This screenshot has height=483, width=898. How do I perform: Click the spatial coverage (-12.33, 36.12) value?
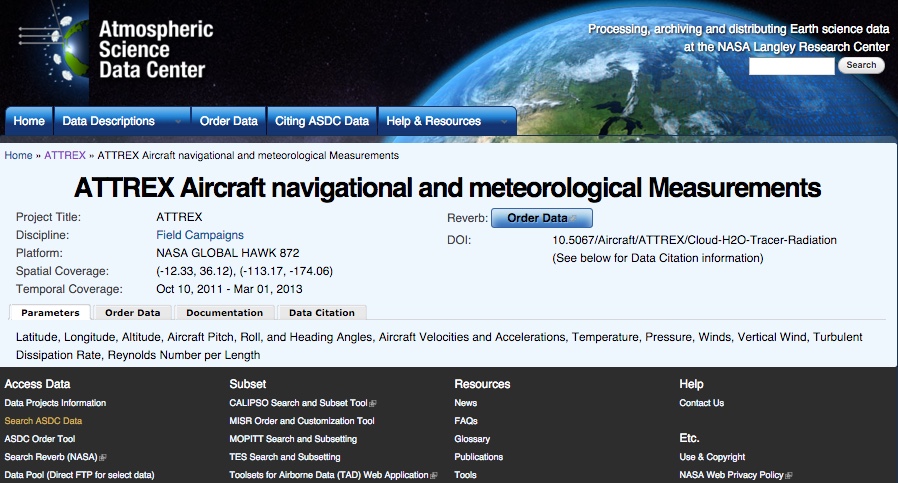tap(245, 271)
